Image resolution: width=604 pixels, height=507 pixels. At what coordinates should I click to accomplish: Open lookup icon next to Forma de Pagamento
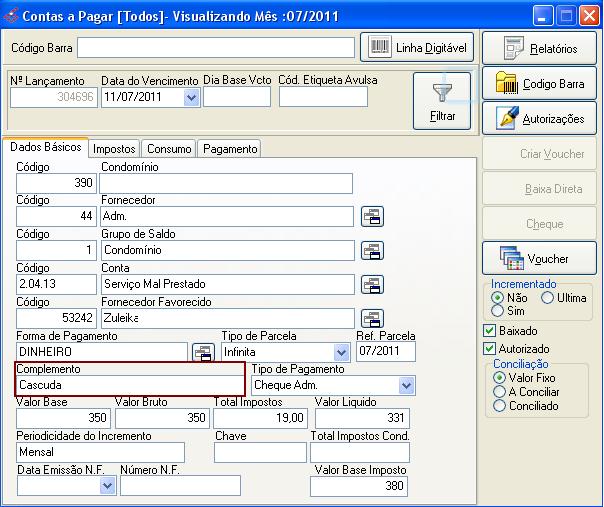[x=203, y=352]
